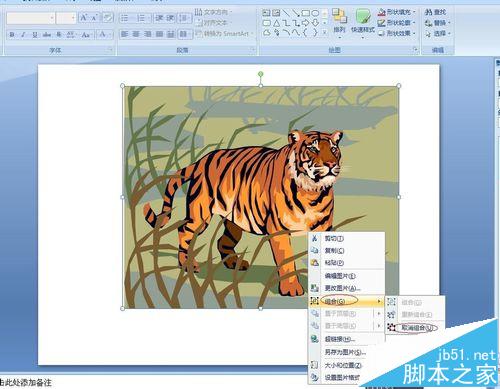
Task: Open the font name combo box
Action: tap(30, 18)
